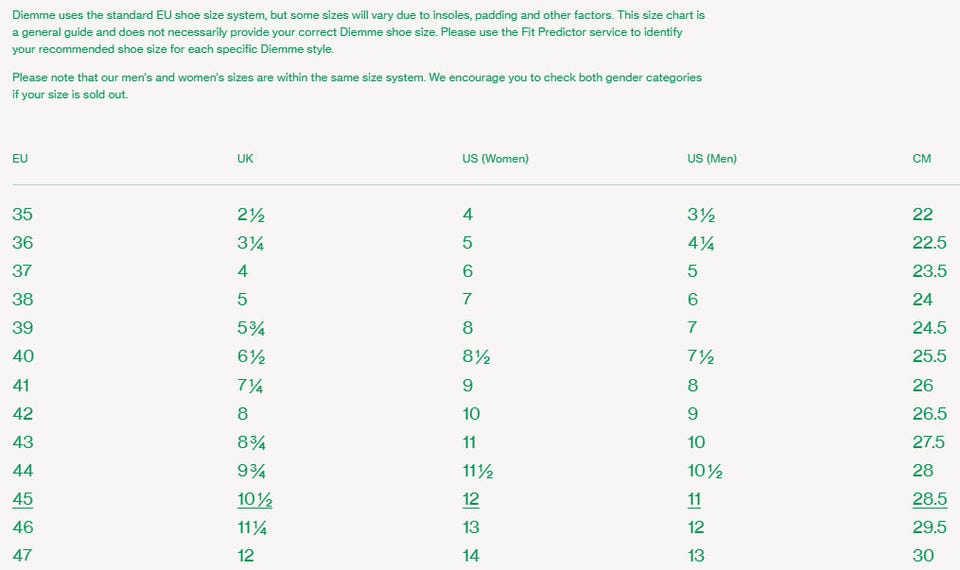The height and width of the screenshot is (570, 960).
Task: Click the underlined EU size 45 link
Action: [x=23, y=499]
